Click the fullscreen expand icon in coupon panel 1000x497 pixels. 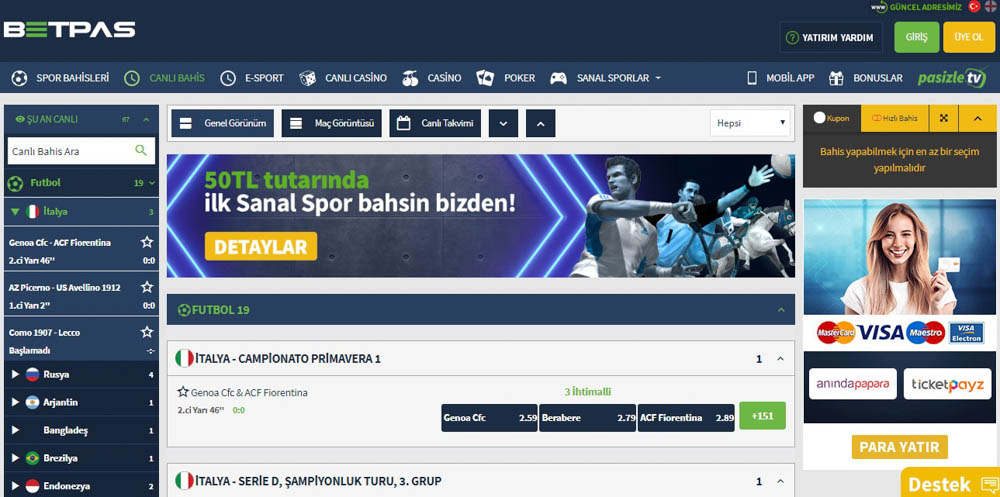(942, 118)
